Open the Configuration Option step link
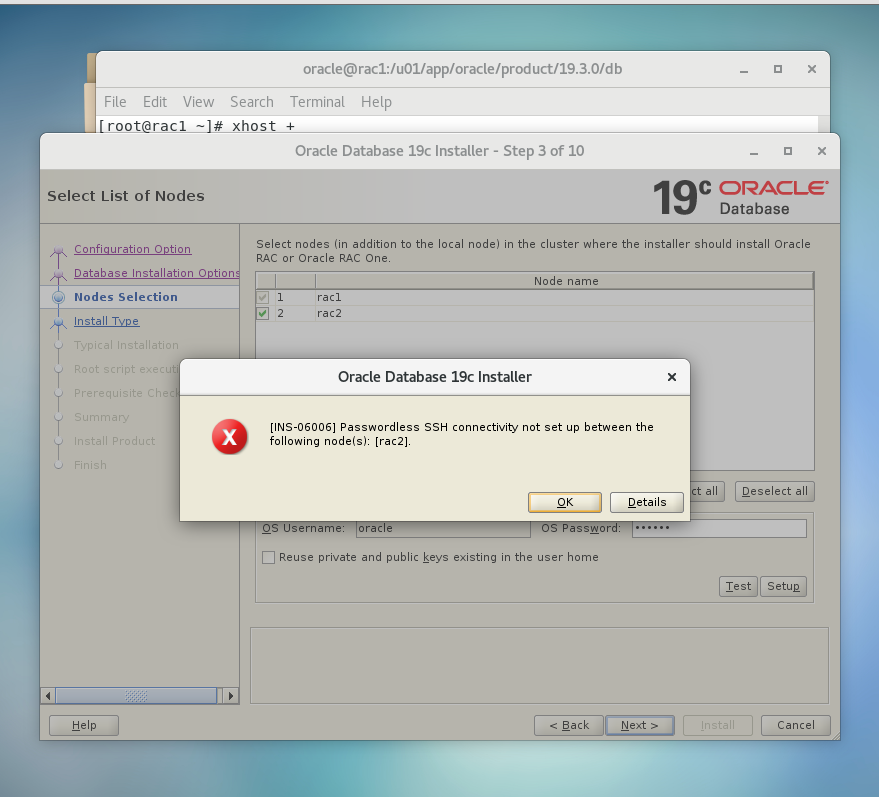The image size is (879, 797). pos(132,249)
